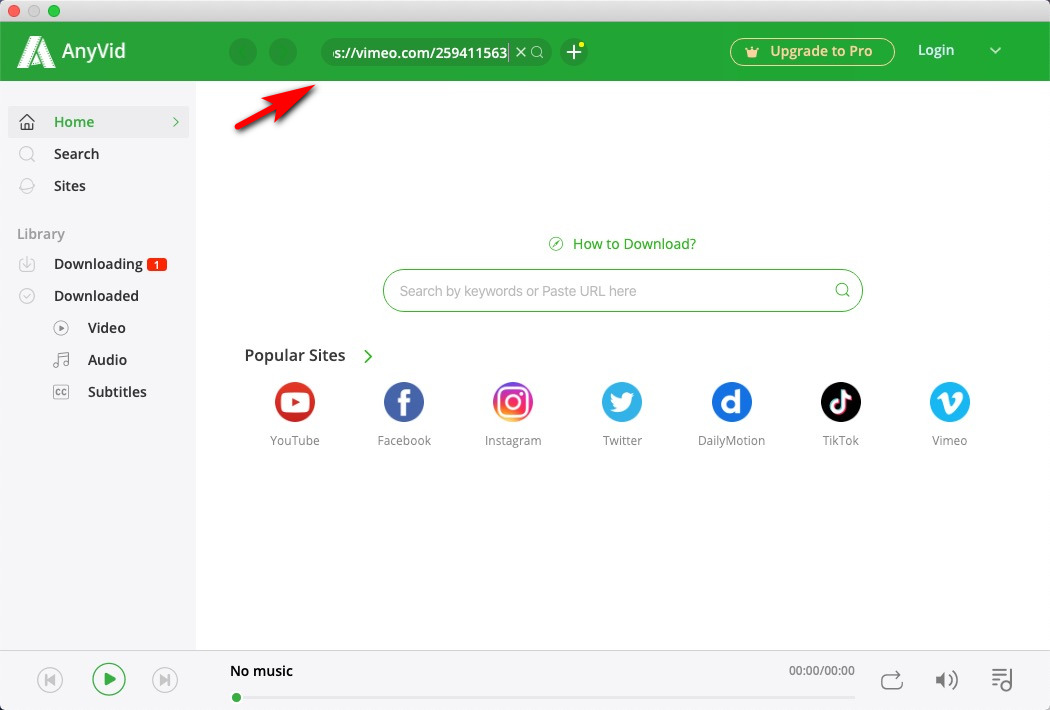Click the AnyVid logo in header
Image resolution: width=1050 pixels, height=710 pixels.
tap(72, 52)
